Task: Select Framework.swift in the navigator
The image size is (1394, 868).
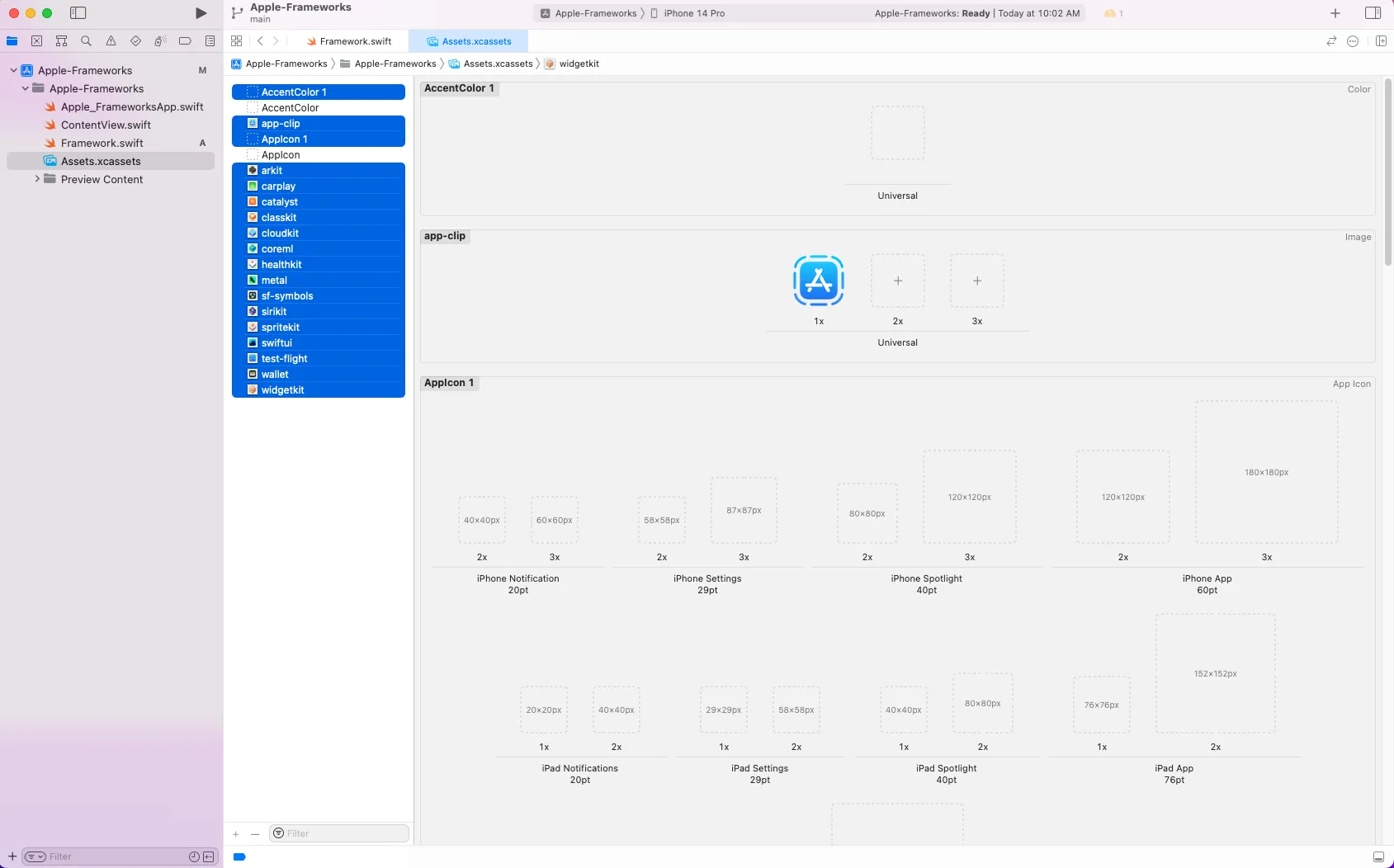Action: tap(102, 144)
